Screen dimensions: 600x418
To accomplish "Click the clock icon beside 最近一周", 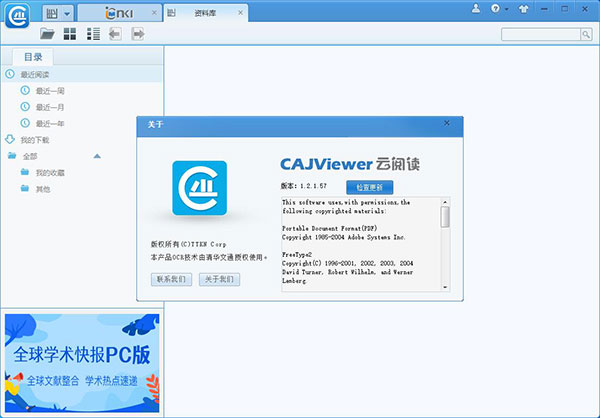I will pos(25,90).
